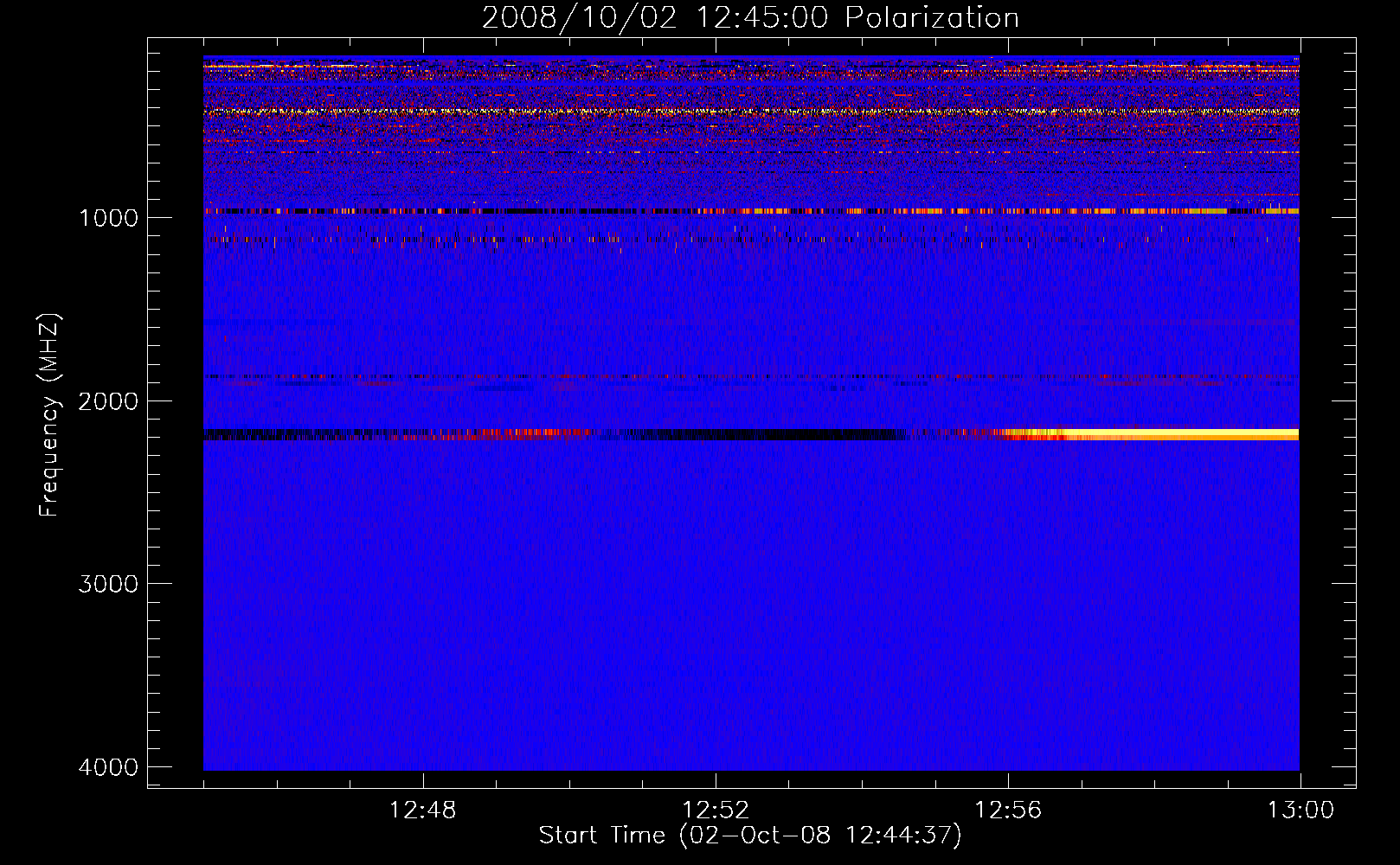Click the plot title '2008/10/02 12:45:00 Polarization'
Image resolution: width=1400 pixels, height=865 pixels.
(x=750, y=18)
